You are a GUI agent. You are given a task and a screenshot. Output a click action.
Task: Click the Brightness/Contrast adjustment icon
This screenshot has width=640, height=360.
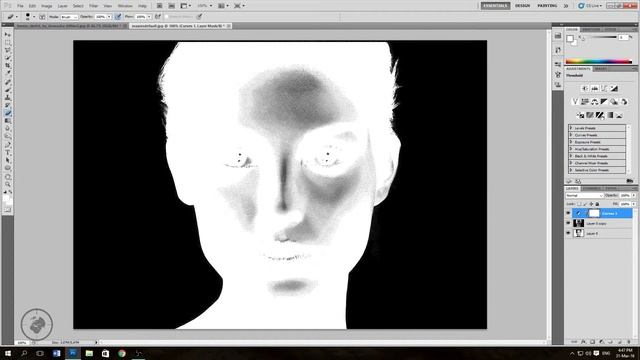coord(585,89)
